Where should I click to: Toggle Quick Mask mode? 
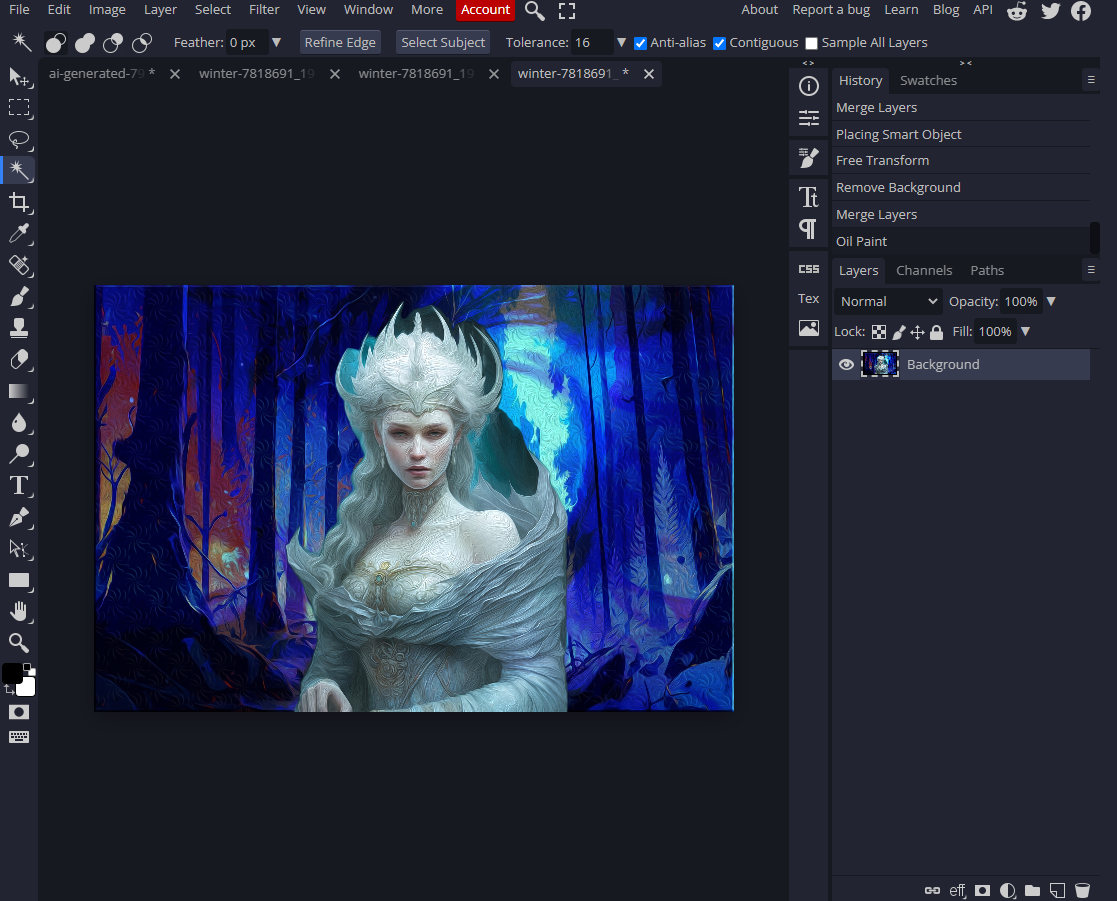click(x=19, y=712)
